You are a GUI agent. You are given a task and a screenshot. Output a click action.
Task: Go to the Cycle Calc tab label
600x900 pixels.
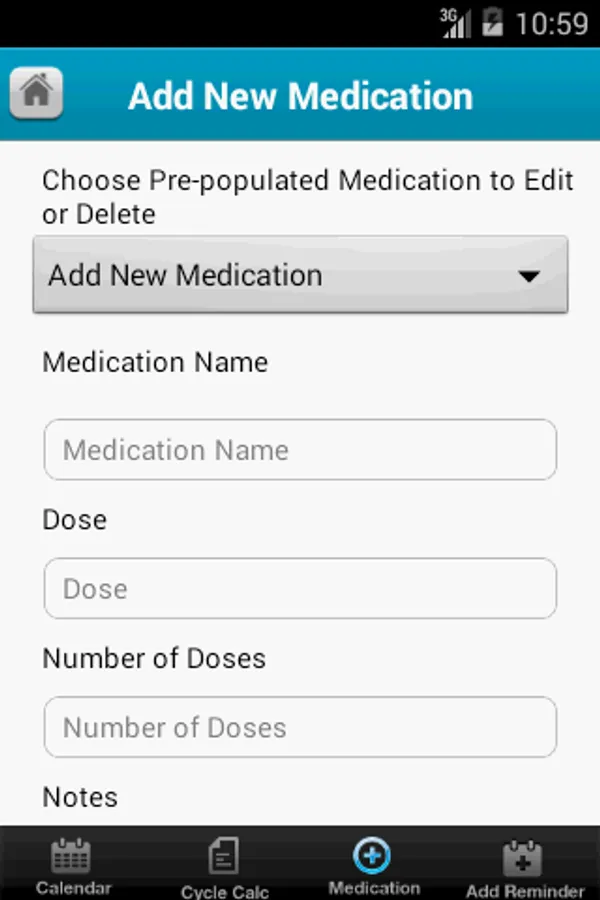pos(224,891)
